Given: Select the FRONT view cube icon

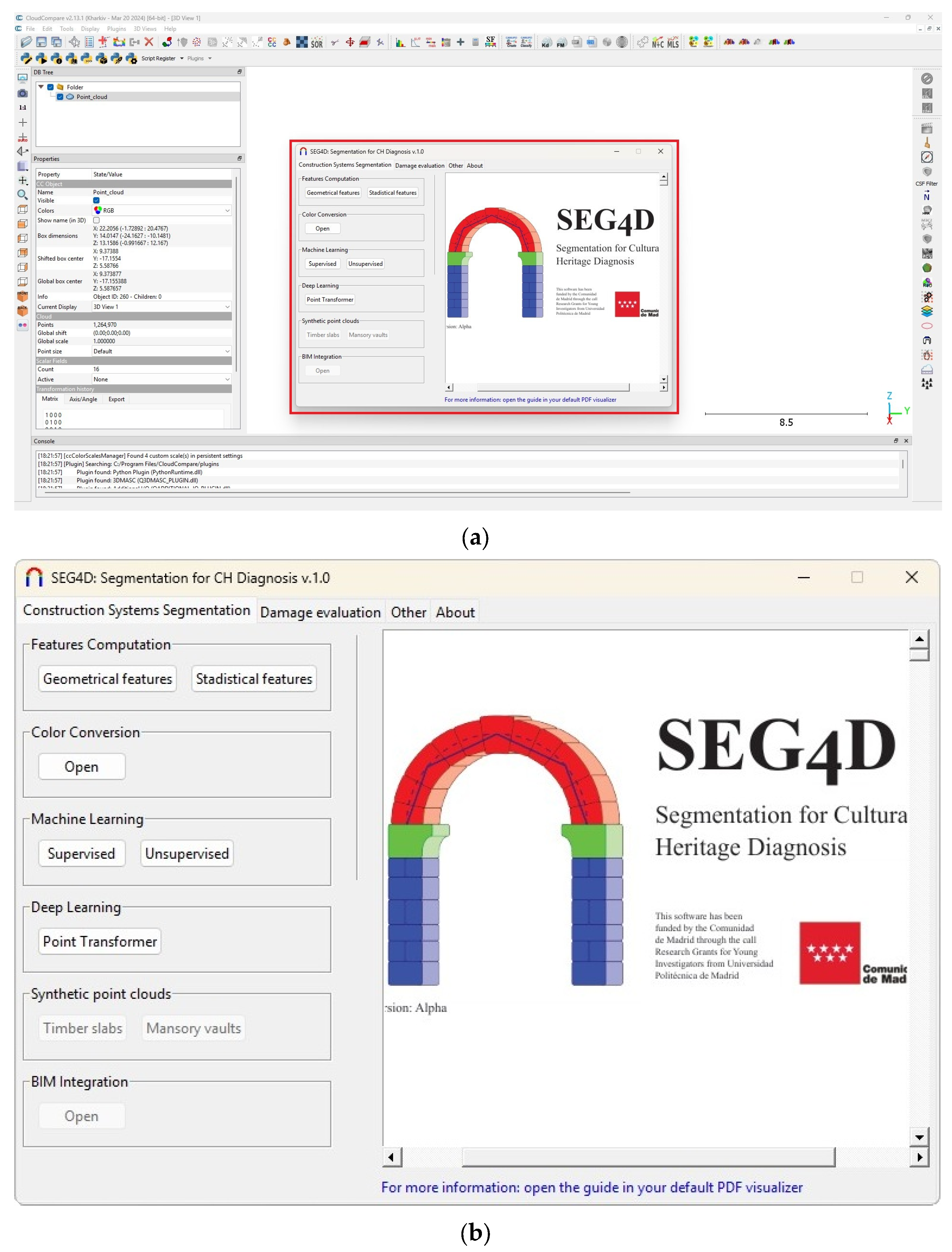Looking at the screenshot, I should tap(23, 296).
